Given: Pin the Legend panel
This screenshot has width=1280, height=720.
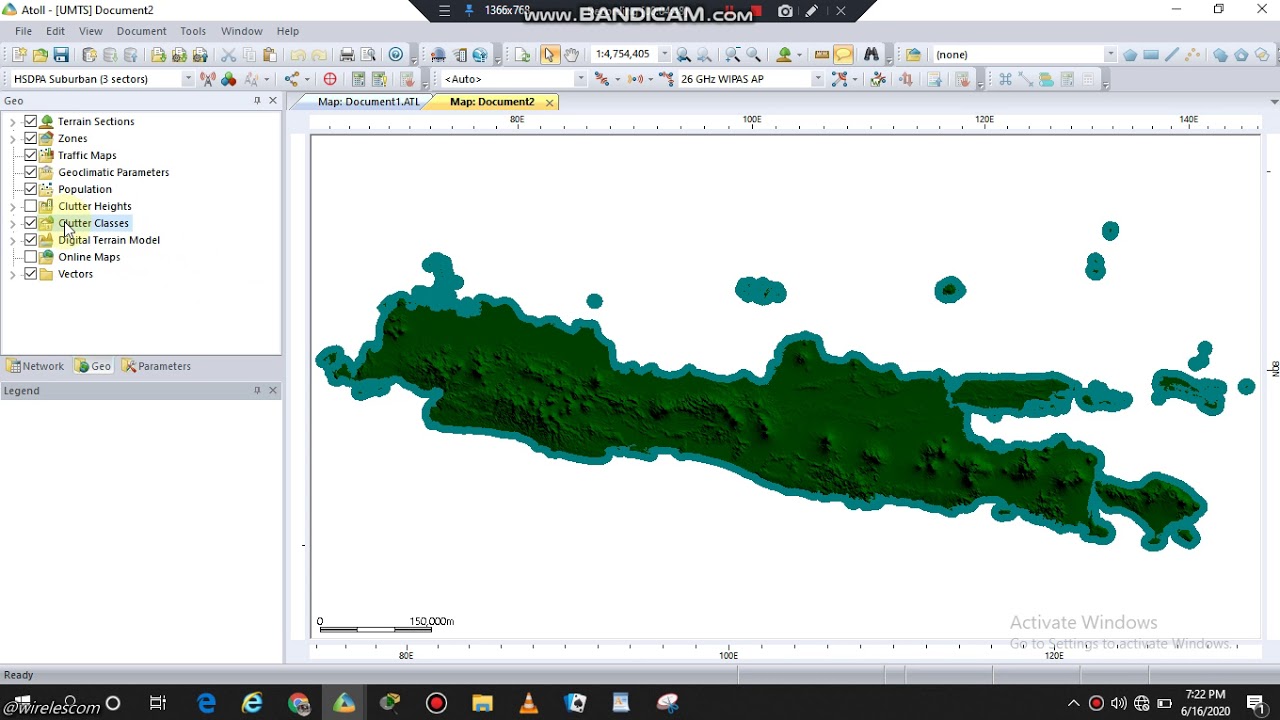Looking at the screenshot, I should point(257,391).
